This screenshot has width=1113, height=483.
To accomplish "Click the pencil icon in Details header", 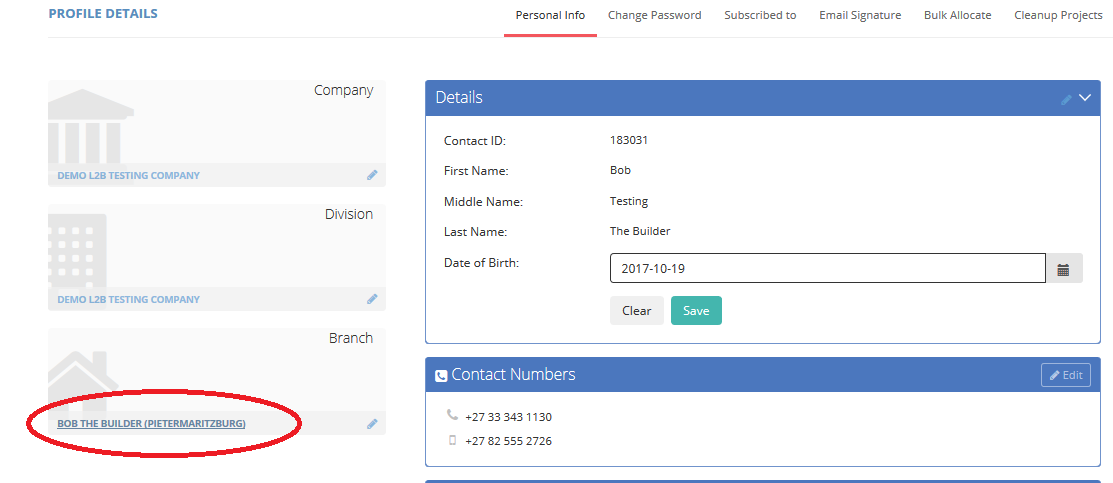I will point(1066,99).
